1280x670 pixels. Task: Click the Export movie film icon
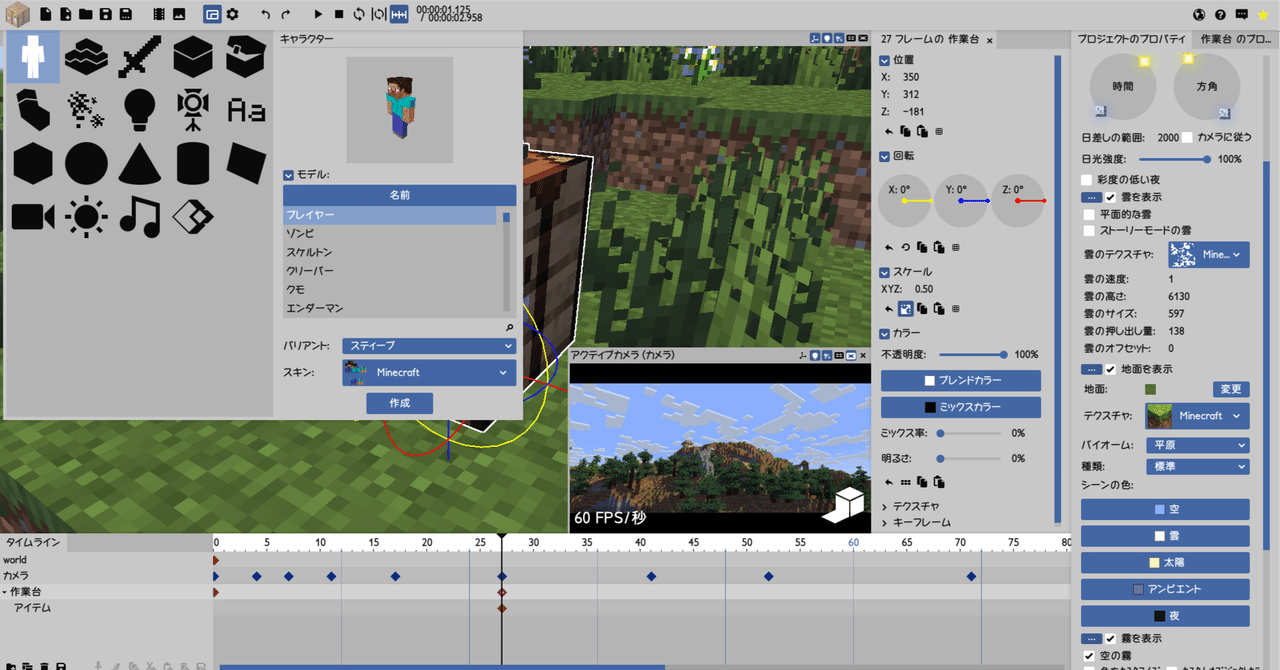tap(159, 14)
